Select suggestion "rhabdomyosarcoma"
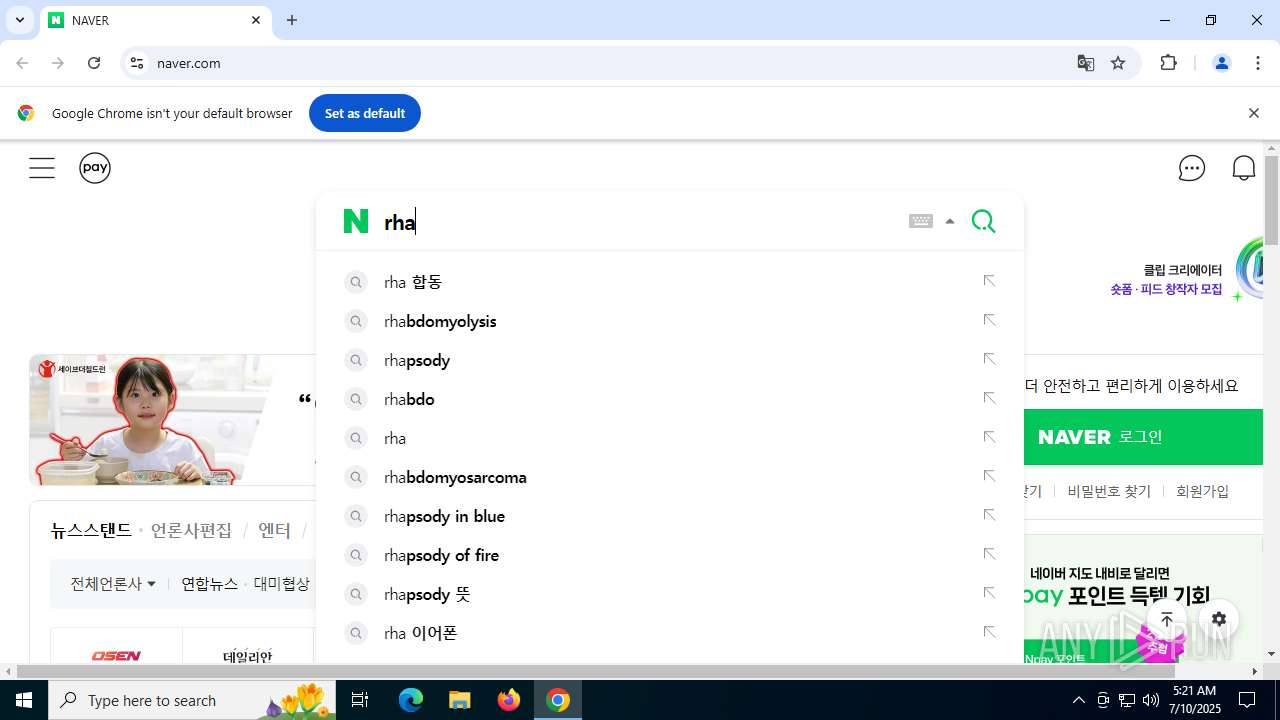The image size is (1280, 720). [x=455, y=477]
